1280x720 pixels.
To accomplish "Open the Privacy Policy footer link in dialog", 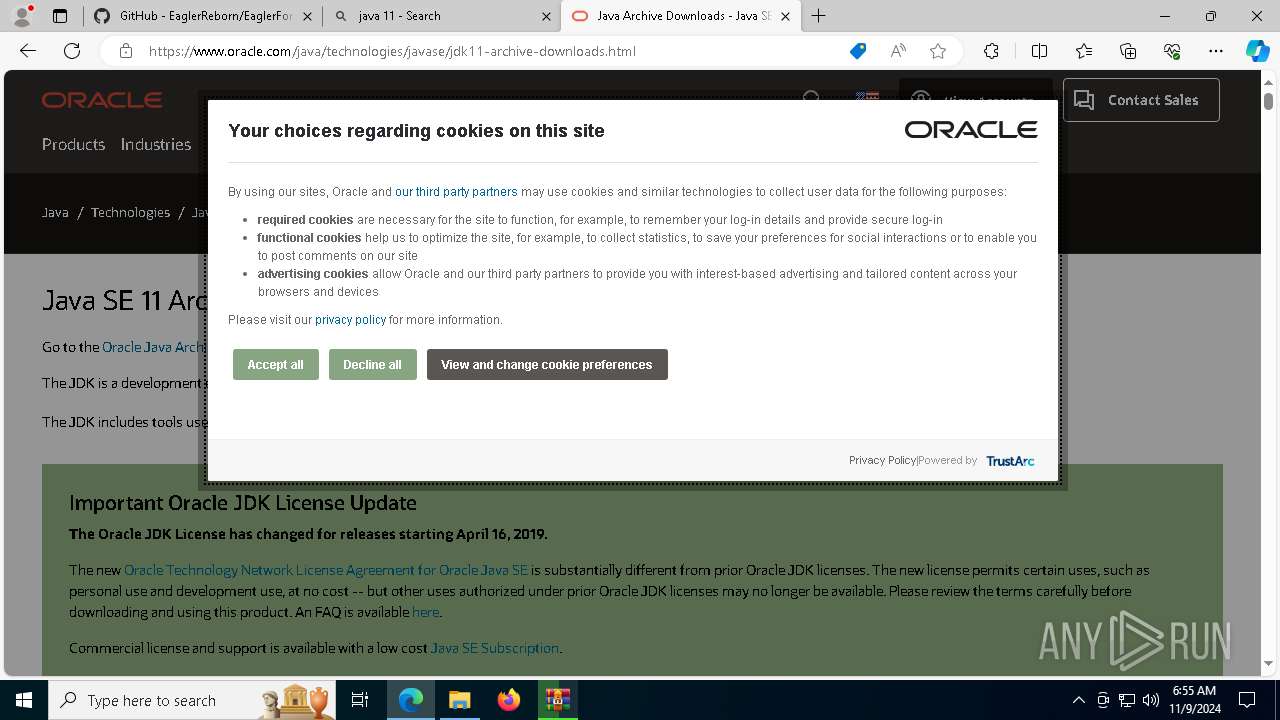I will pos(882,460).
